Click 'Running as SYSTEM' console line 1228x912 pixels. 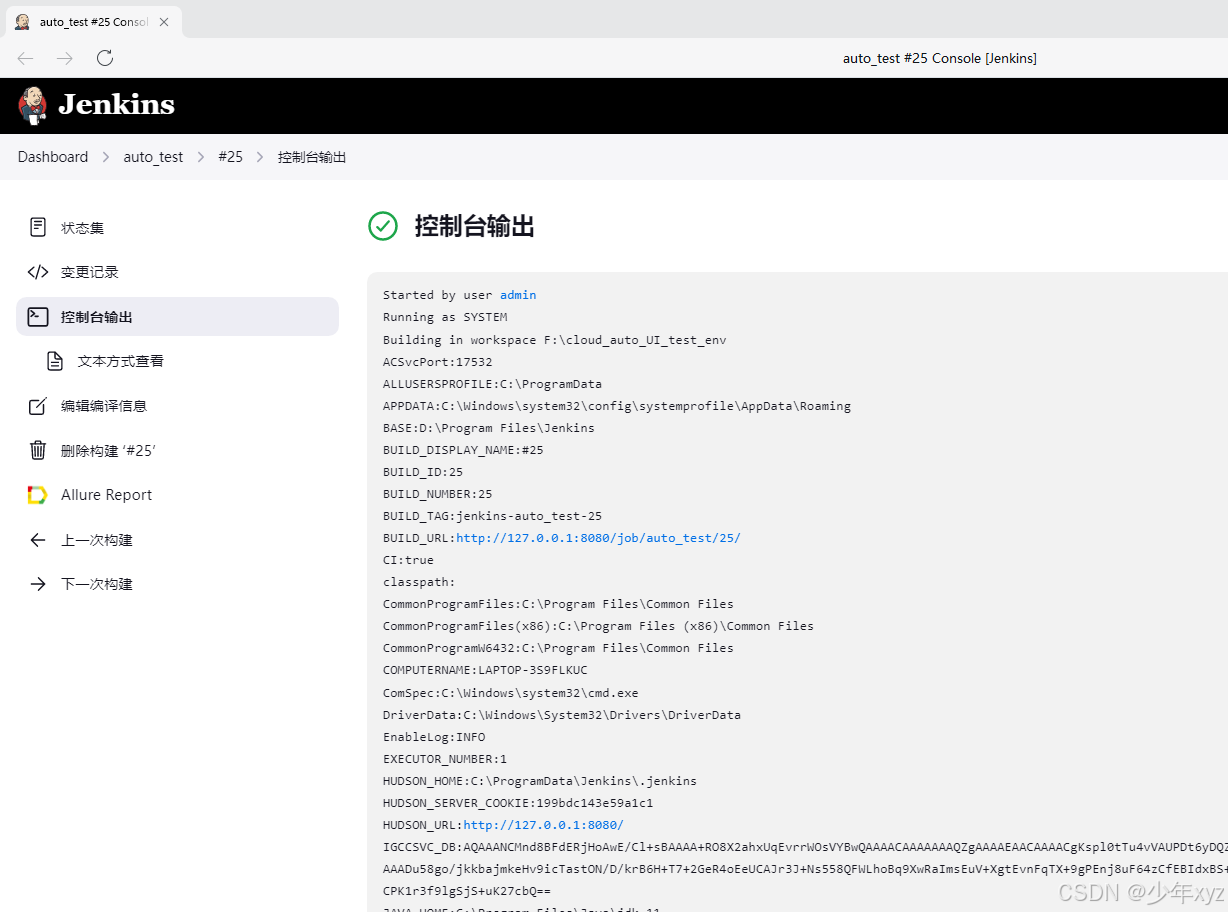445,317
